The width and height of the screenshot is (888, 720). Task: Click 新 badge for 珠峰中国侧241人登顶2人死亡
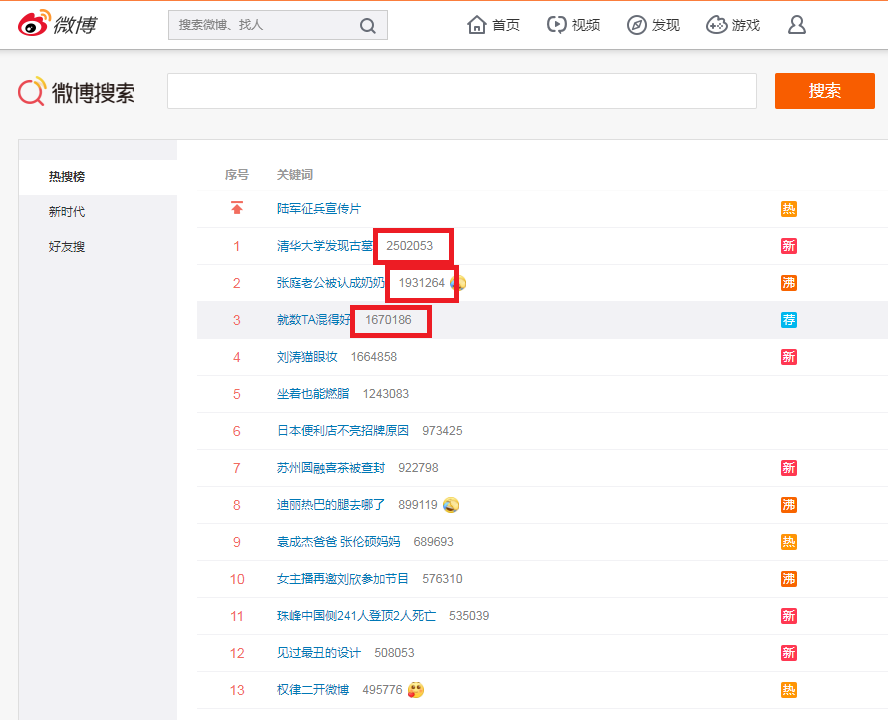tap(788, 616)
